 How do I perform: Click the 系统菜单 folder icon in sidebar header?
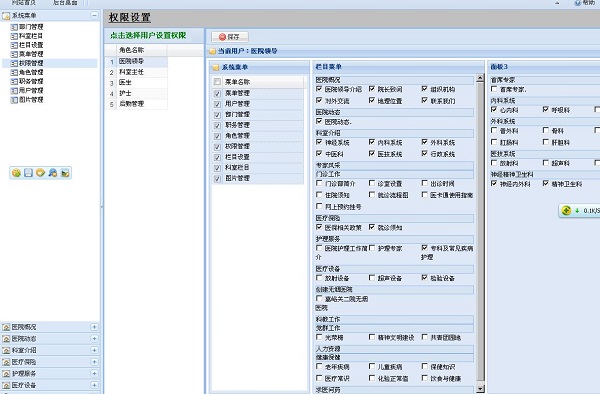[x=6, y=16]
